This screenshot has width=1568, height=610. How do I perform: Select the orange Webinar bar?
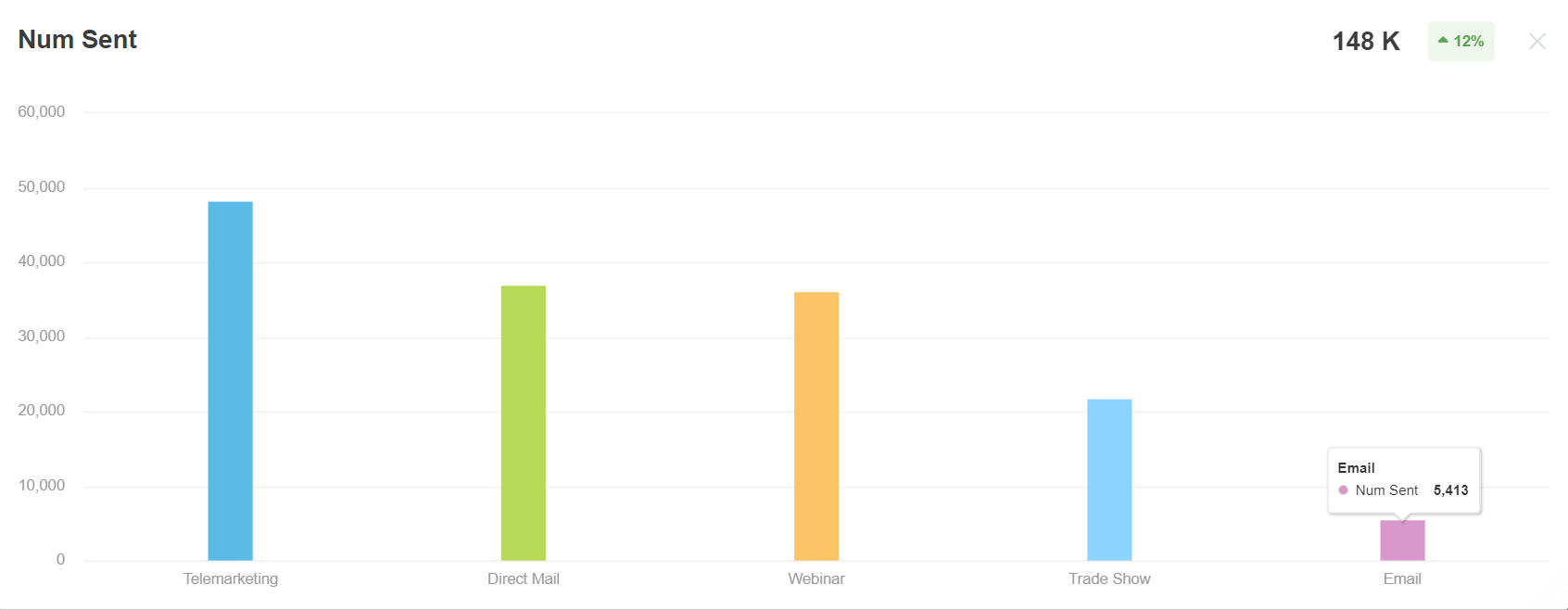coord(816,426)
